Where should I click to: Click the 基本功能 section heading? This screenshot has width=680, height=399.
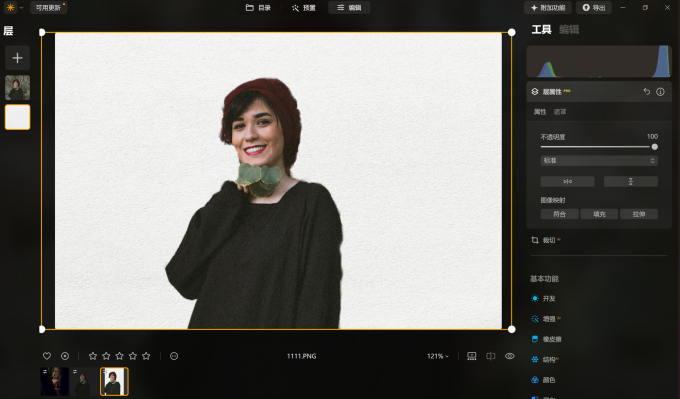544,278
